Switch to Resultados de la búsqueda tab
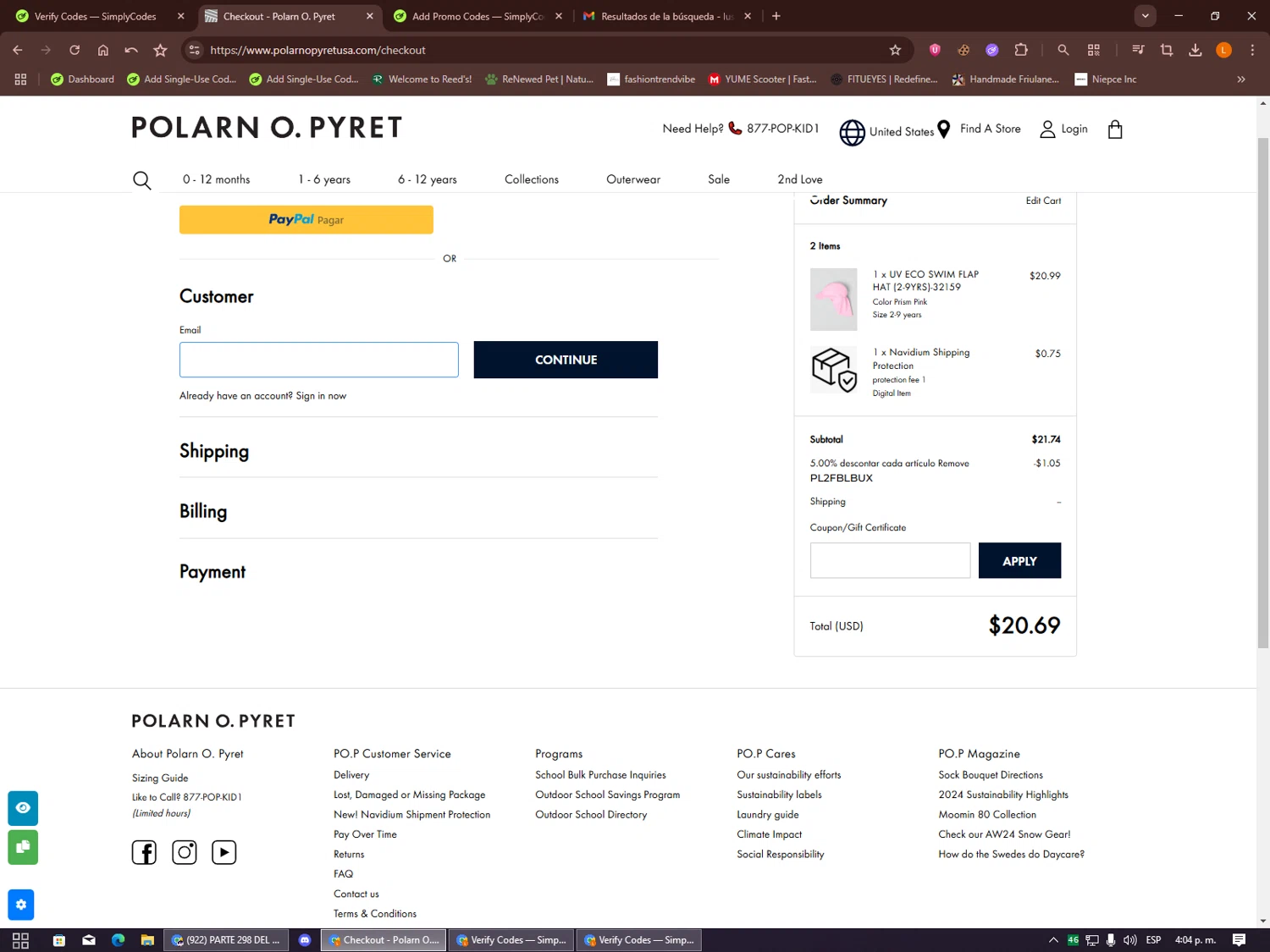1270x952 pixels. pyautogui.click(x=667, y=16)
